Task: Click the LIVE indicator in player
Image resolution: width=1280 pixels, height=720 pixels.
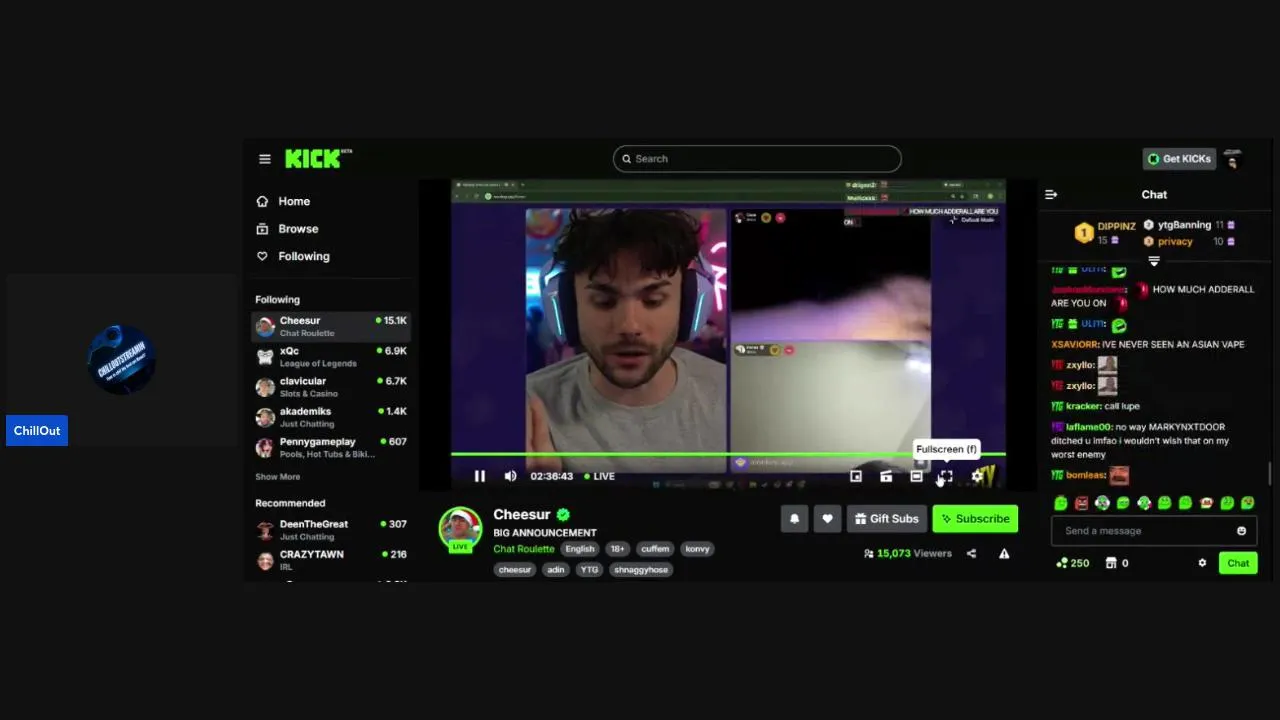Action: click(x=599, y=476)
